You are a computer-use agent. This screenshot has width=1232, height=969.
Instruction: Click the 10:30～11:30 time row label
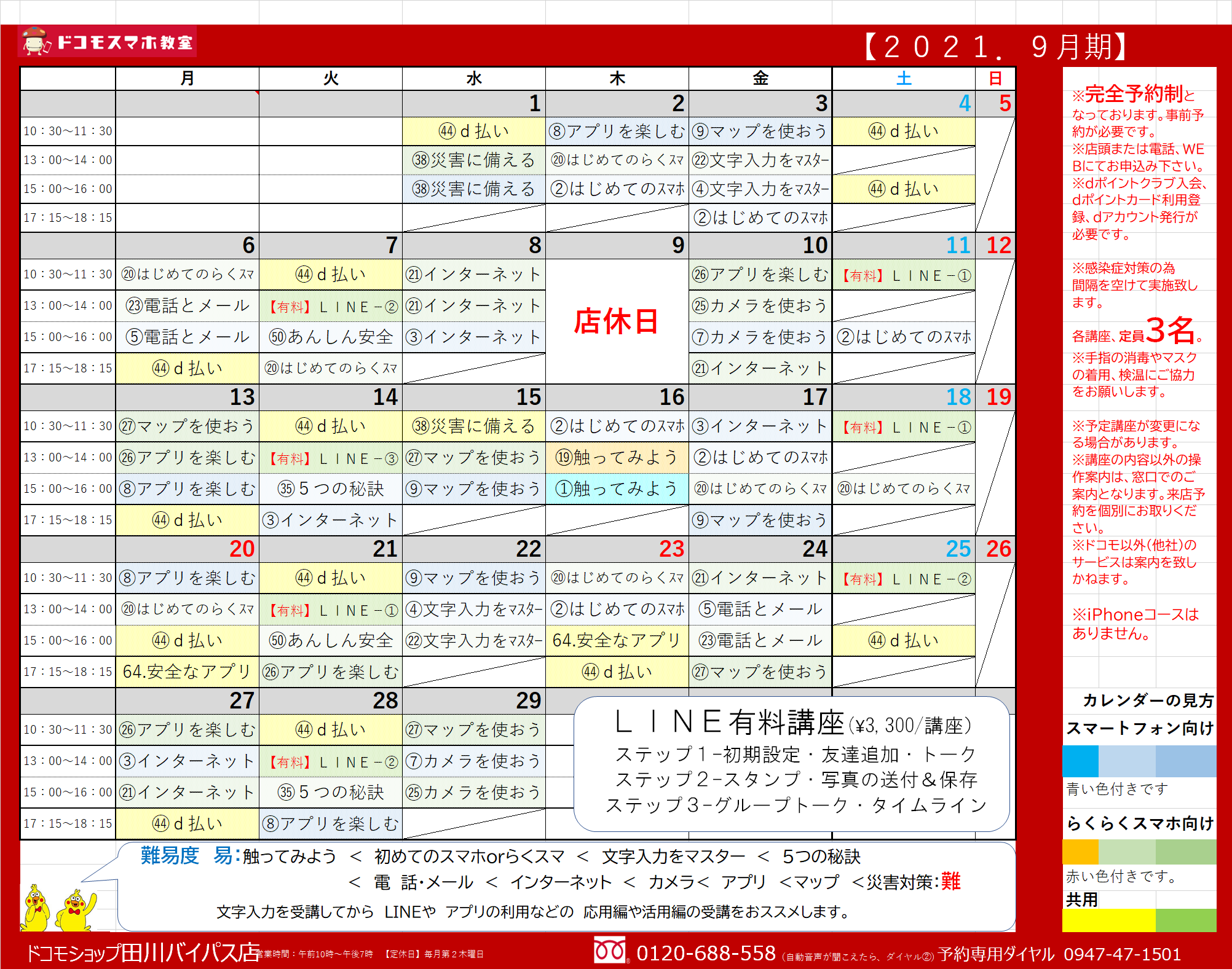(x=68, y=130)
